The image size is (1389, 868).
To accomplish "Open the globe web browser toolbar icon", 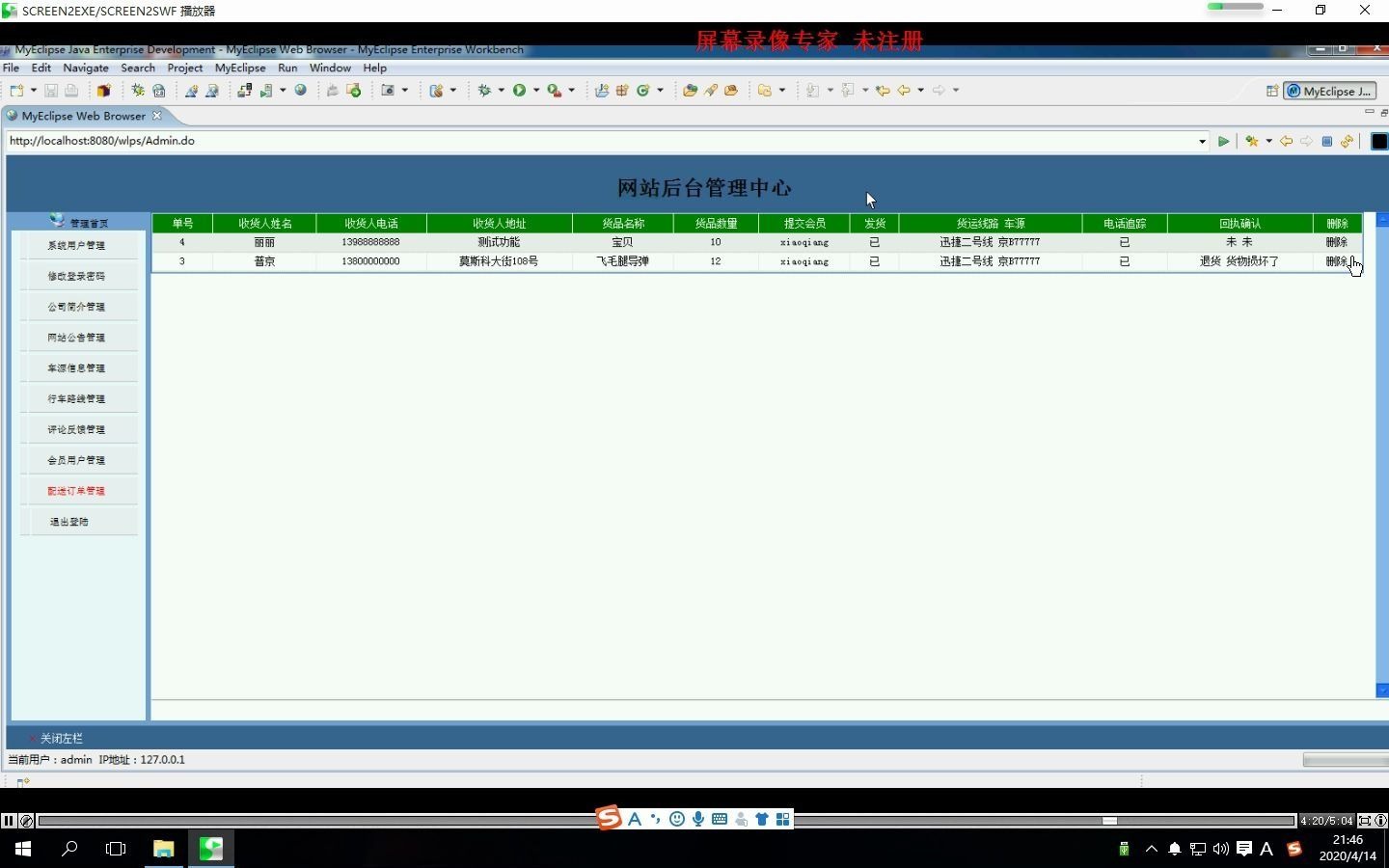I will [301, 90].
